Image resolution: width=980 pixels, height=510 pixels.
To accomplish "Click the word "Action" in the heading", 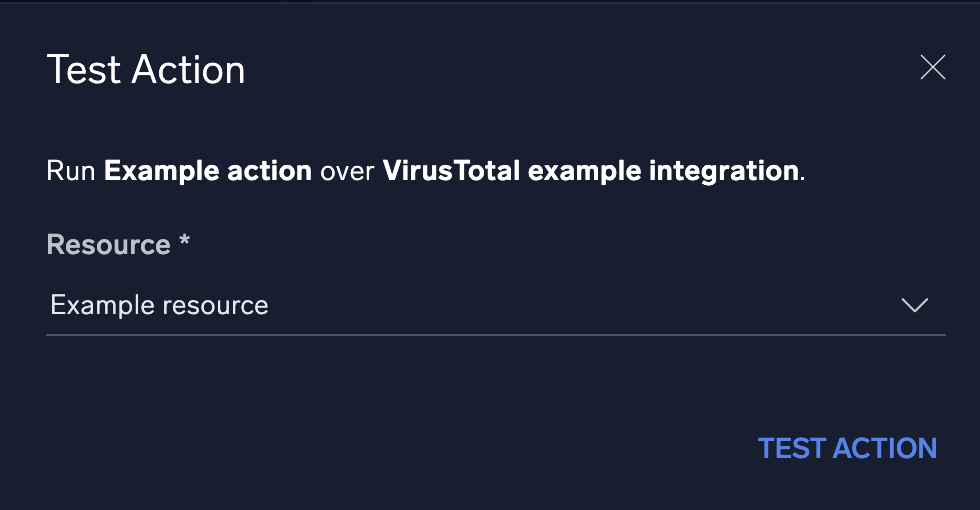I will [191, 70].
